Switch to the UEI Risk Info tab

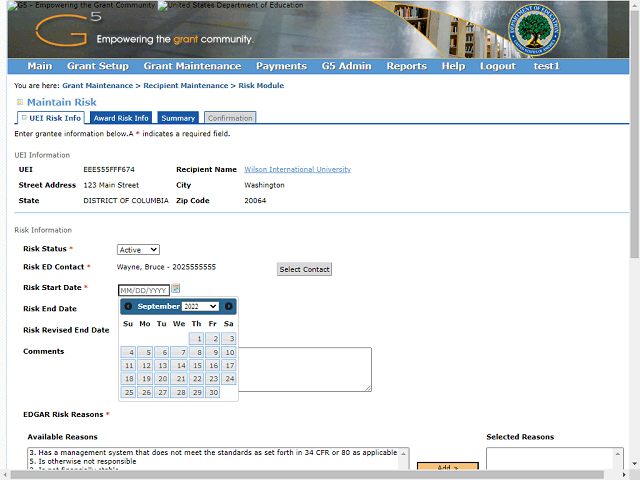[x=51, y=118]
